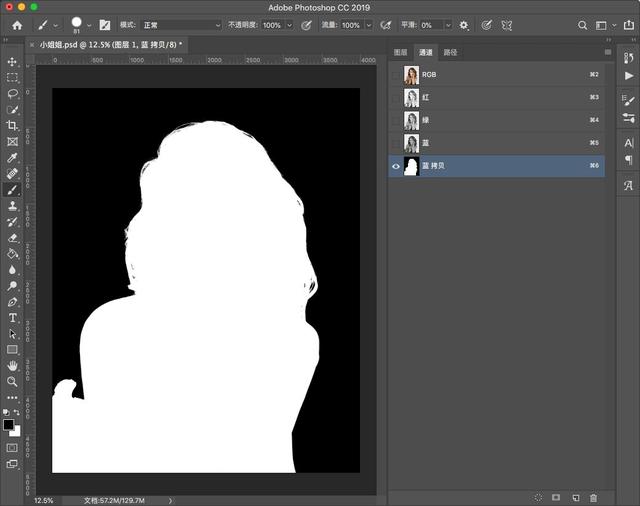Image resolution: width=640 pixels, height=506 pixels.
Task: Click the zoom level 12.5% field
Action: coord(44,500)
